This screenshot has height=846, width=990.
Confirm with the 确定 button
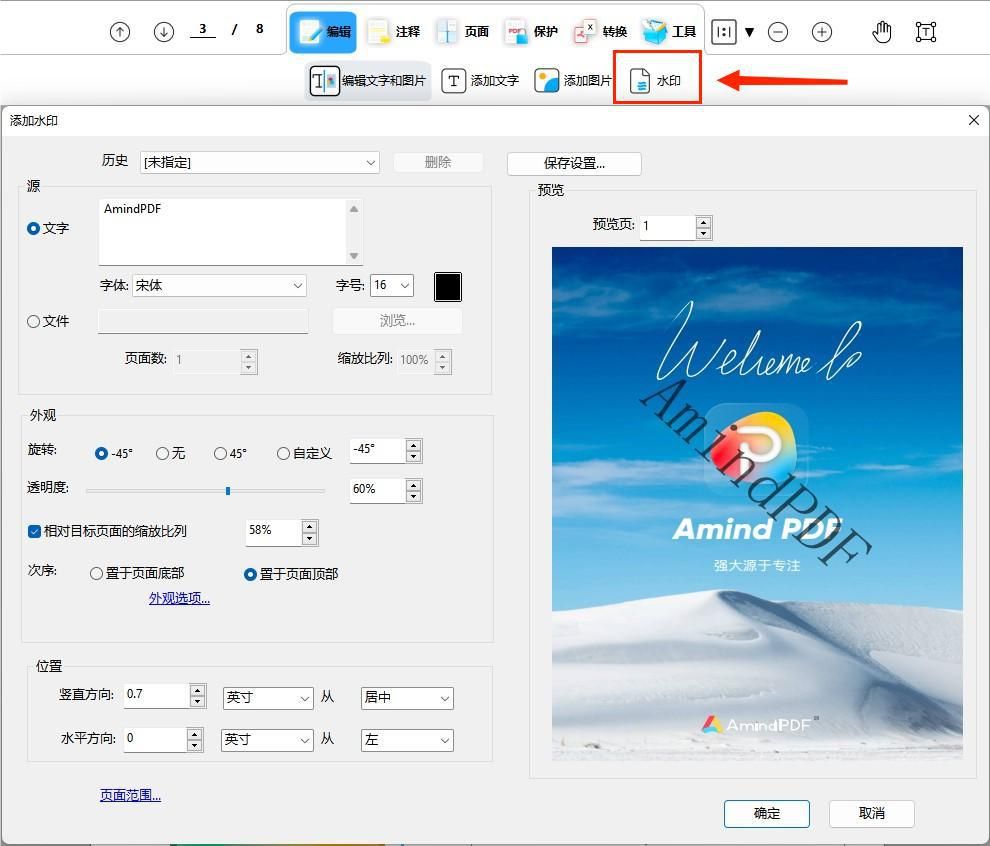pyautogui.click(x=766, y=814)
